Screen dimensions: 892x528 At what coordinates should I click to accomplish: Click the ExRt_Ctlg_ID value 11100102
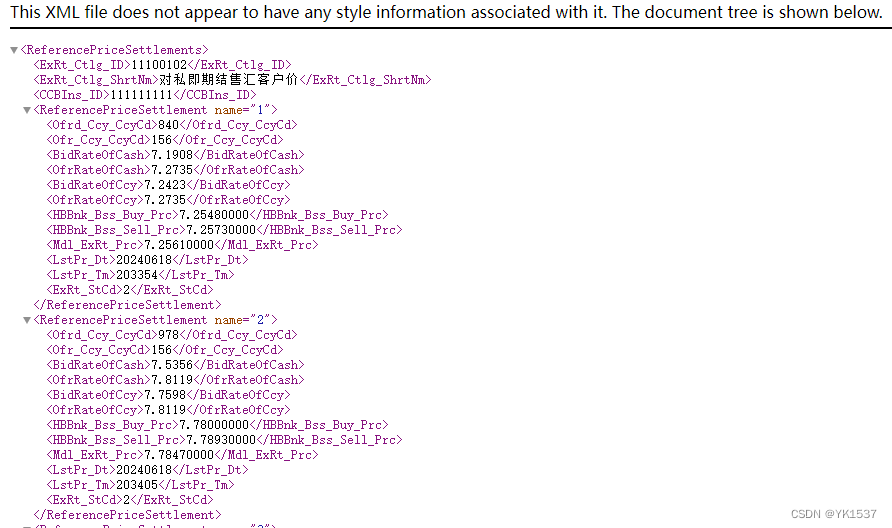click(160, 65)
